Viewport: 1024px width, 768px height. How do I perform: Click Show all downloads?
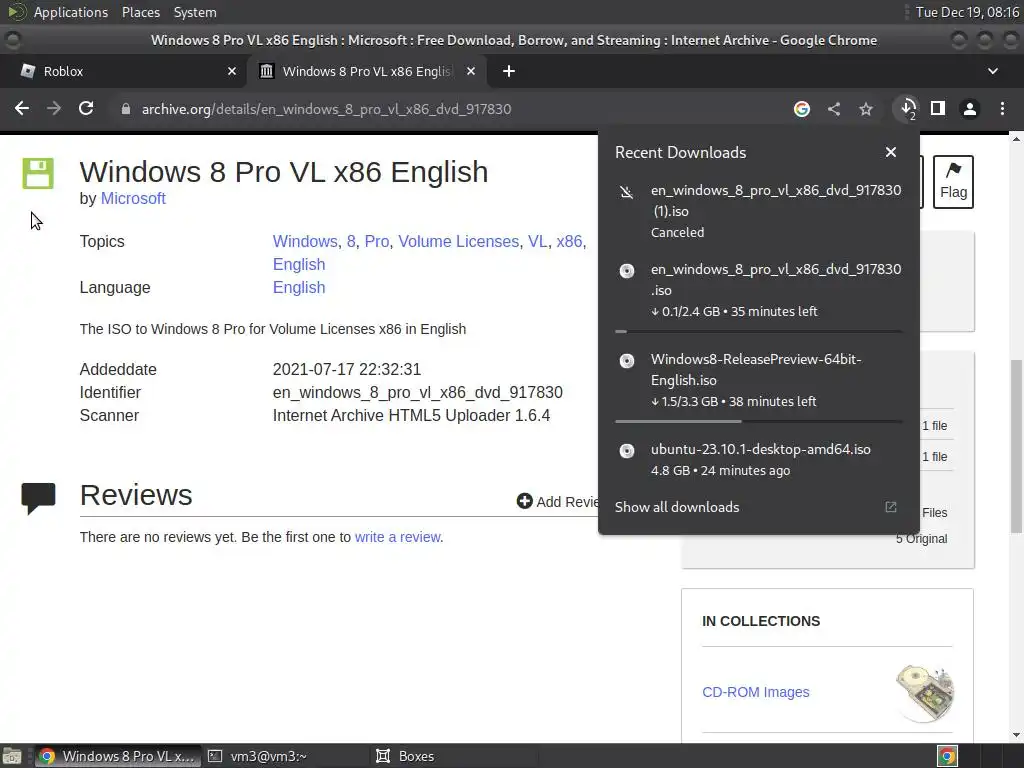[677, 507]
